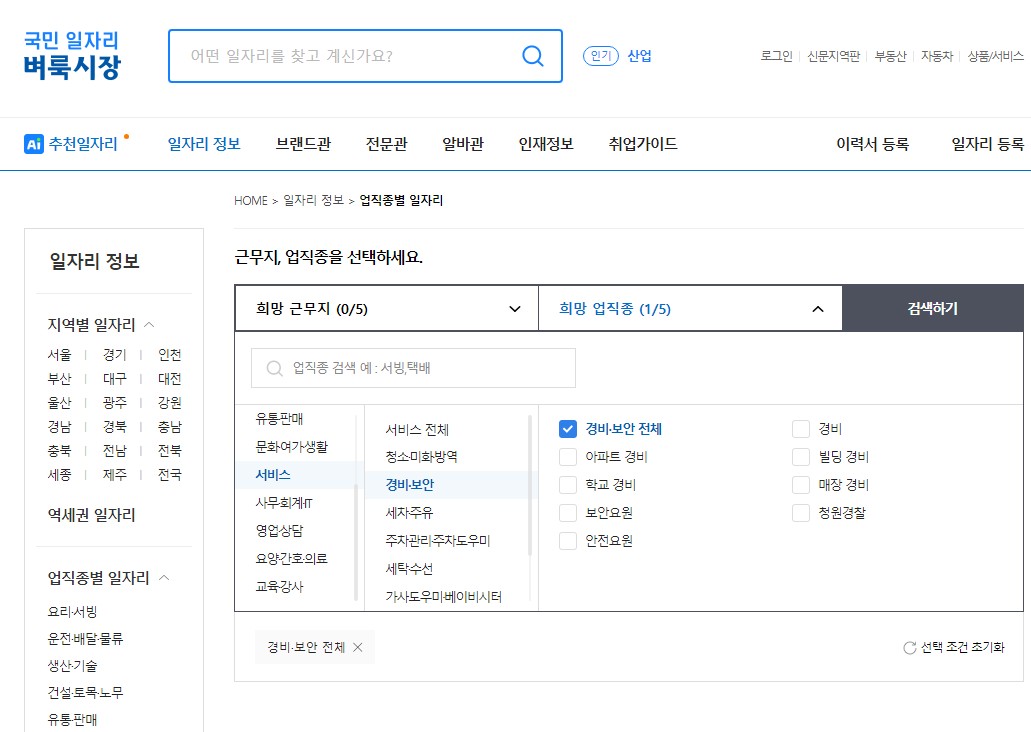1031x732 pixels.
Task: Select 청소·미화·방역 subcategory
Action: pyautogui.click(x=421, y=456)
